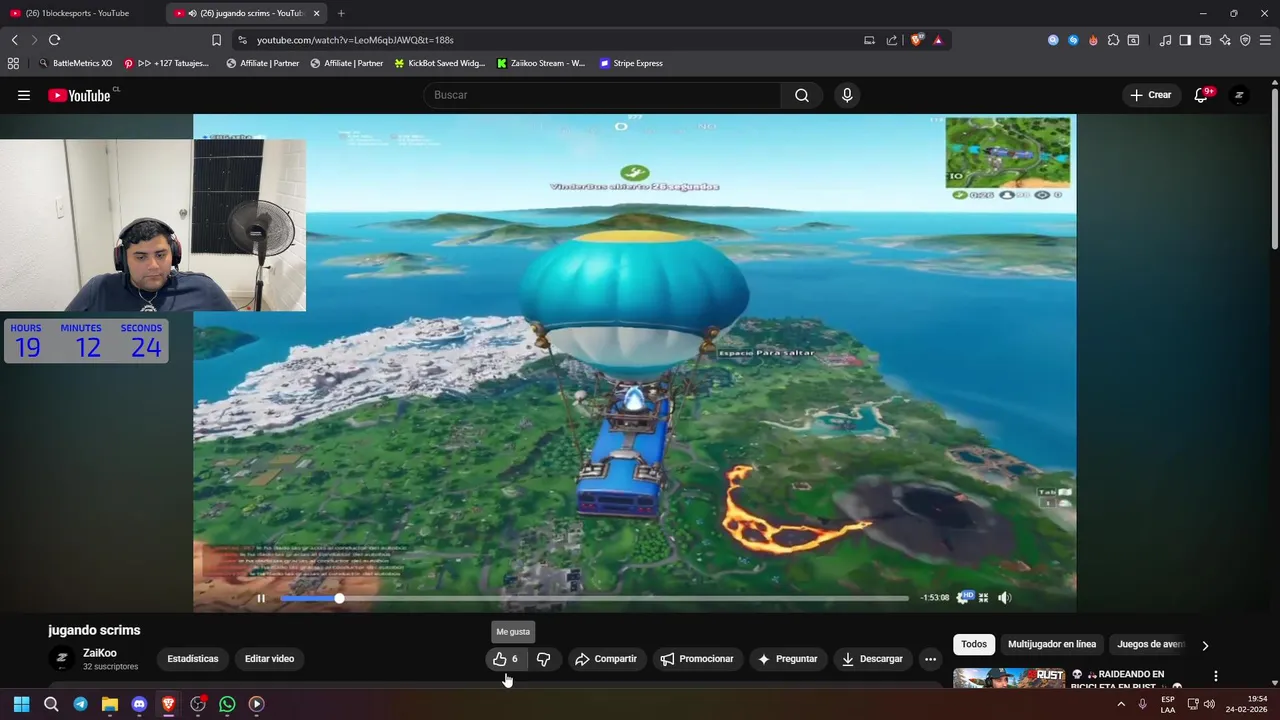Select the jugando scrims browser tab
The width and height of the screenshot is (1280, 720).
coord(246,13)
